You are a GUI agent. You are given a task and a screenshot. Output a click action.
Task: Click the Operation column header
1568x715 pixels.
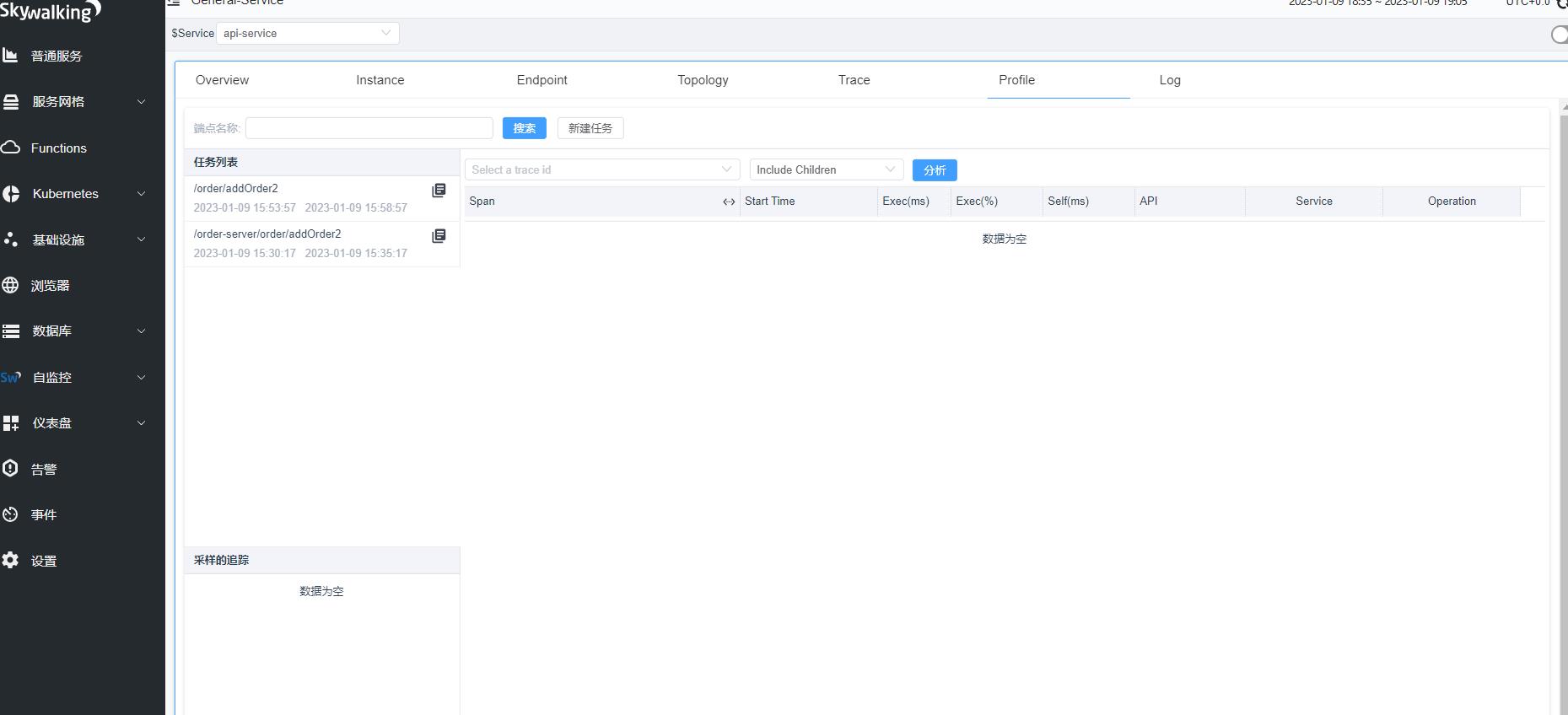pyautogui.click(x=1452, y=202)
